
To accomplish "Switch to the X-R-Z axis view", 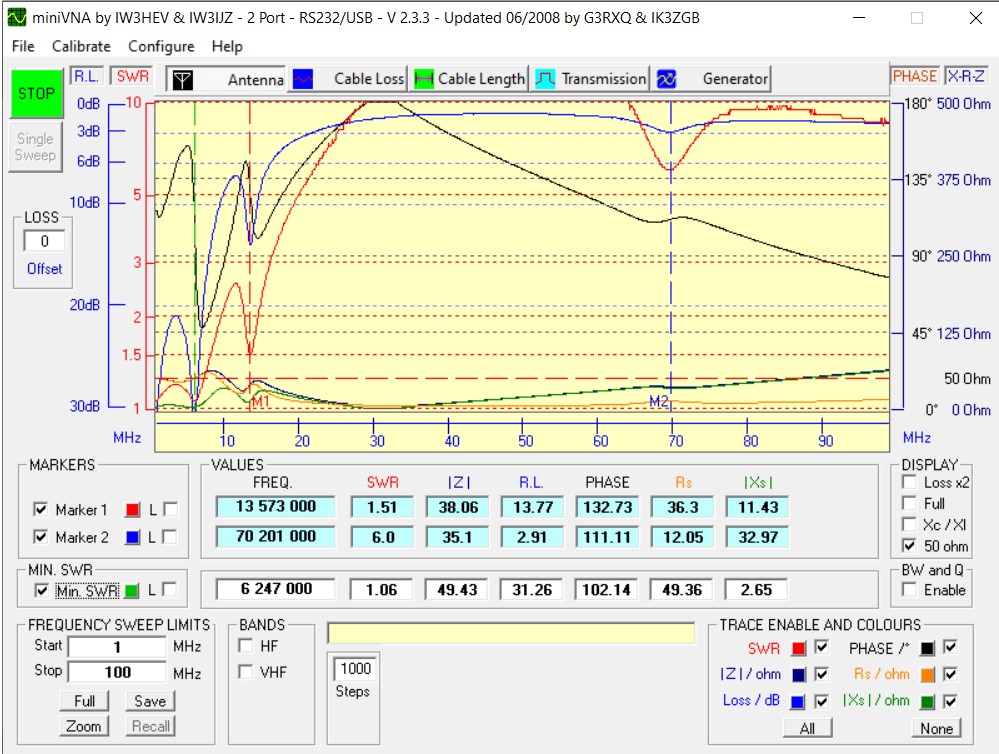I will click(966, 76).
